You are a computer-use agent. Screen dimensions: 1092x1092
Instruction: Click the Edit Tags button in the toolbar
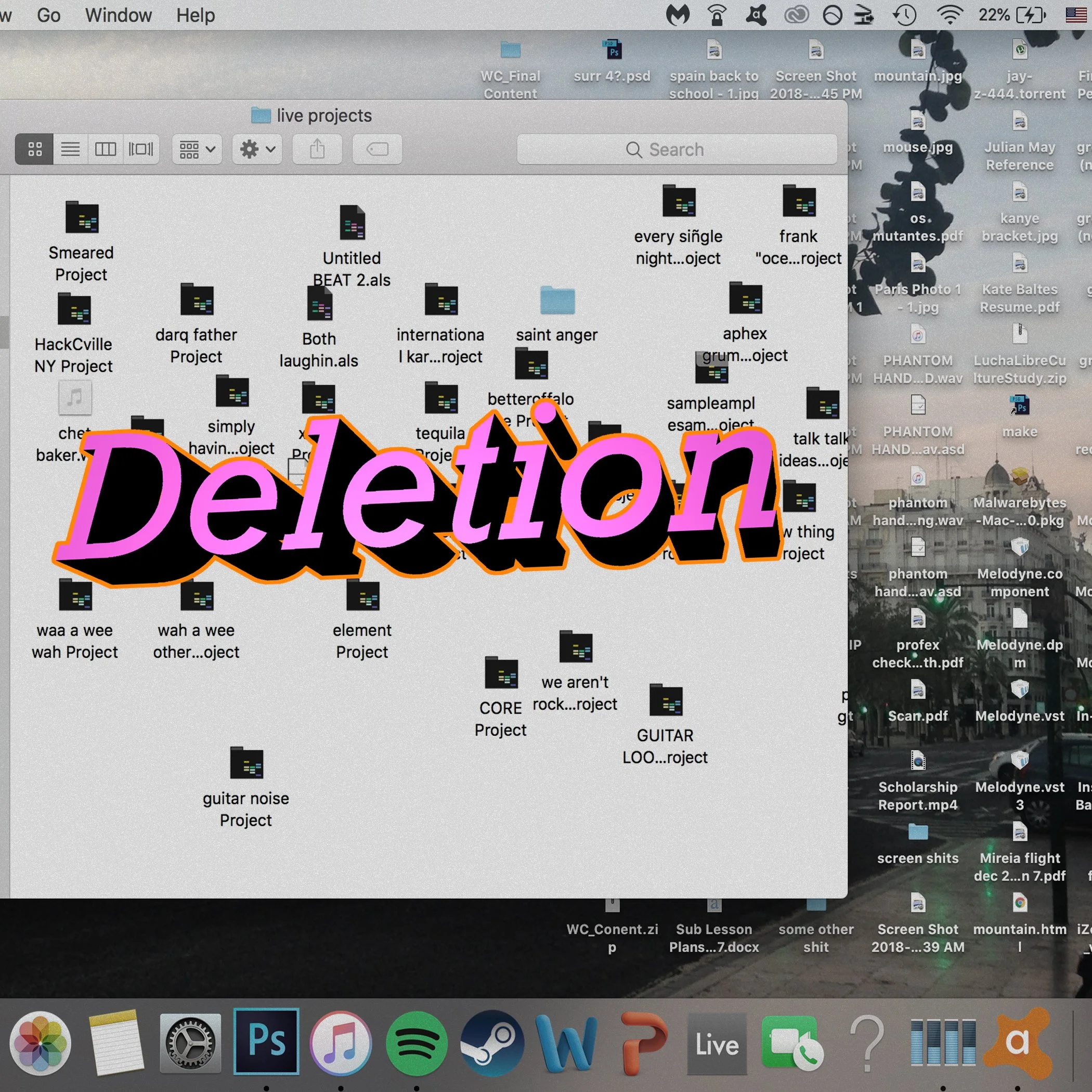376,149
